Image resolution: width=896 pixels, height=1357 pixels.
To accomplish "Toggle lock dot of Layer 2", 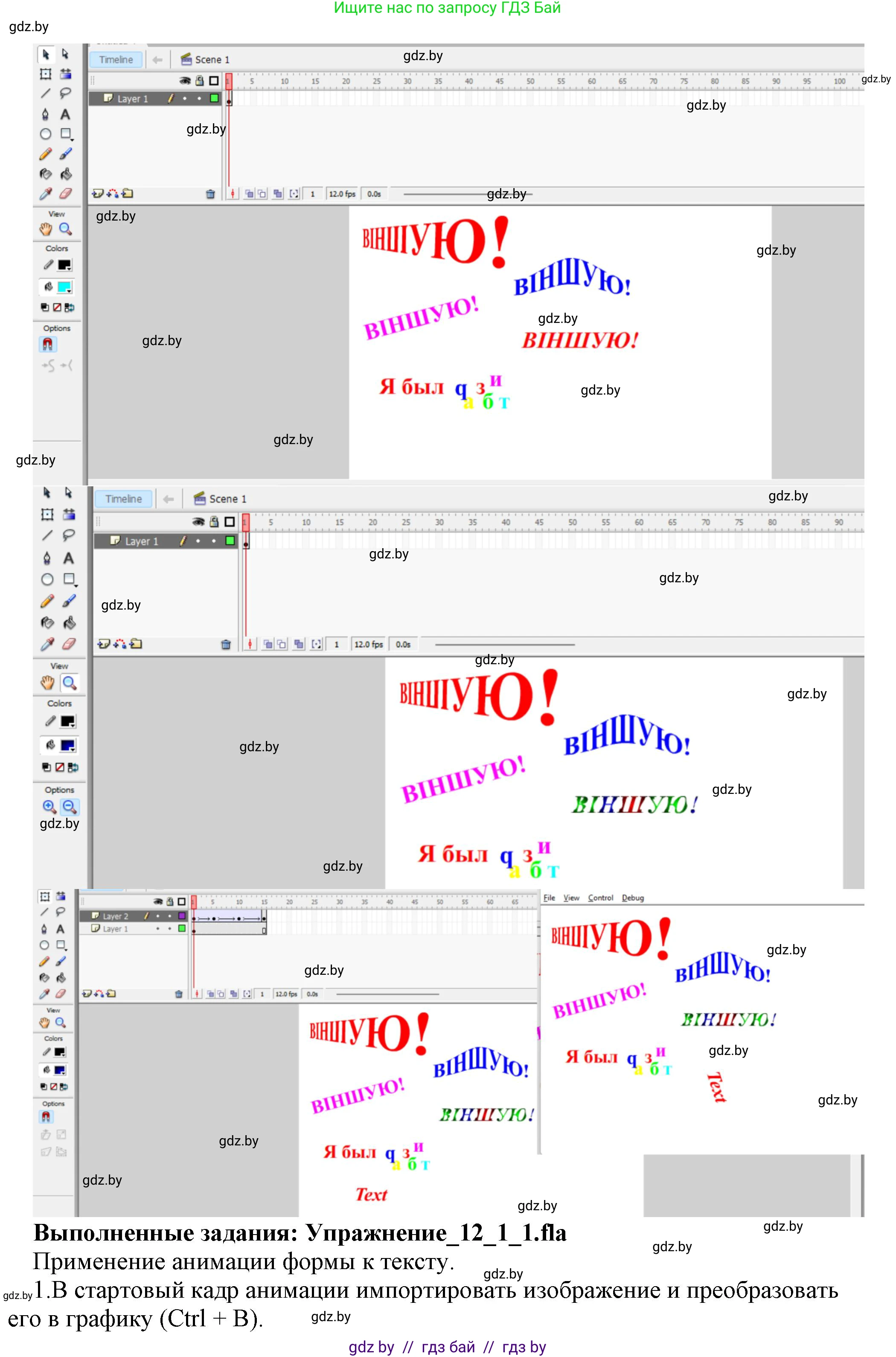I will tap(170, 916).
